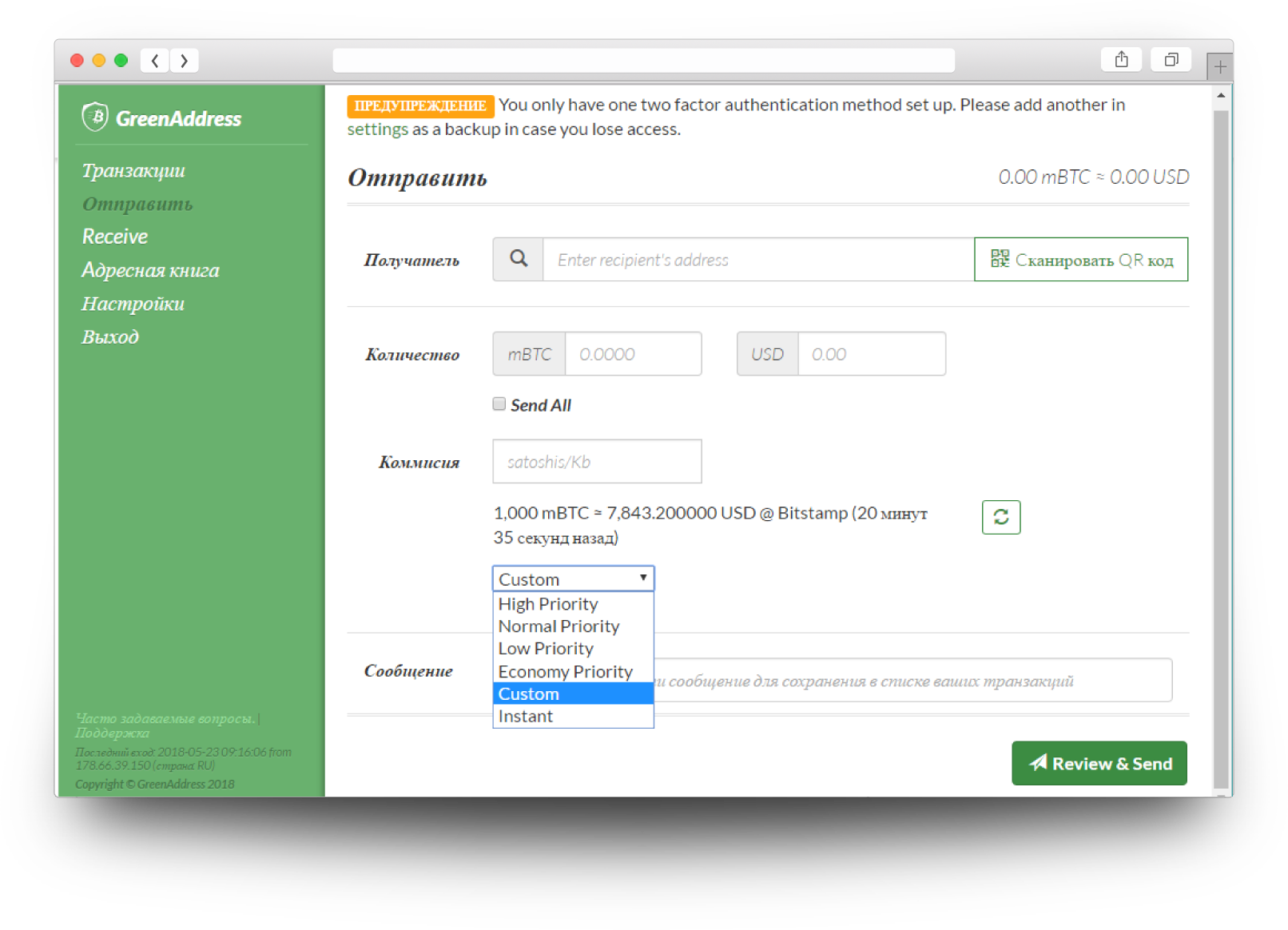The height and width of the screenshot is (930, 1288).
Task: Focus the USD amount field
Action: click(x=871, y=354)
